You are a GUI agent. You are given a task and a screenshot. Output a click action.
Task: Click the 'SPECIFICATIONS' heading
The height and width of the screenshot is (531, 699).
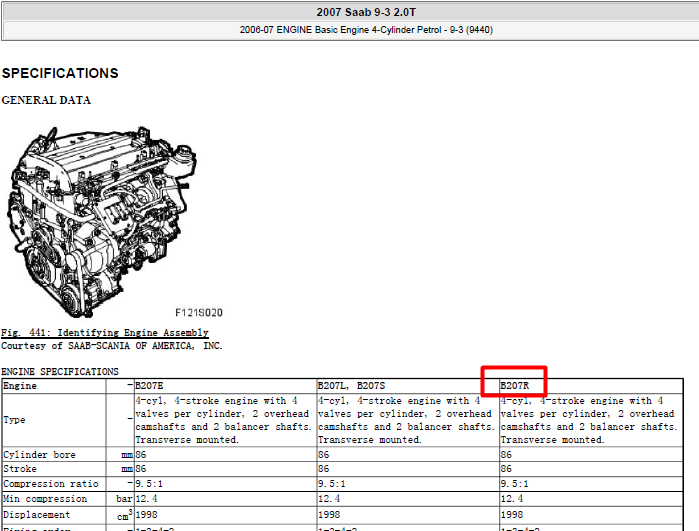pyautogui.click(x=60, y=73)
